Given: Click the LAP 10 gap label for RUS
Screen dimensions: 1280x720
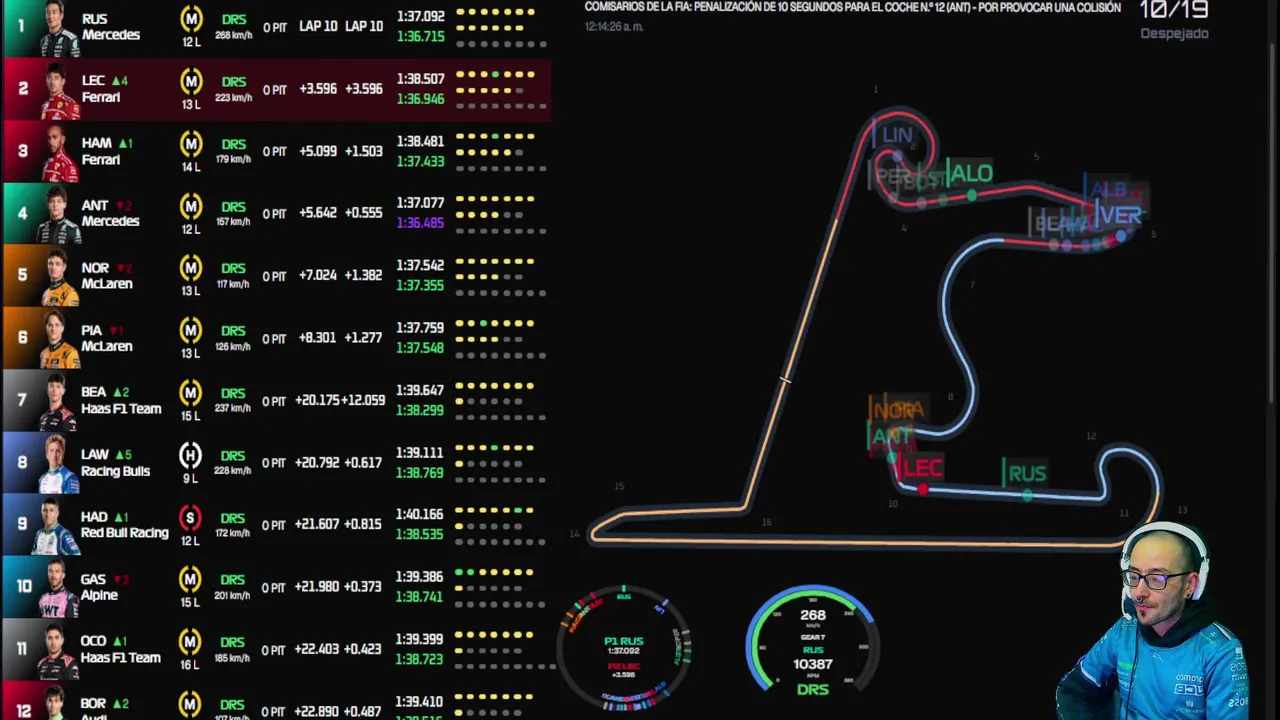Looking at the screenshot, I should click(318, 26).
